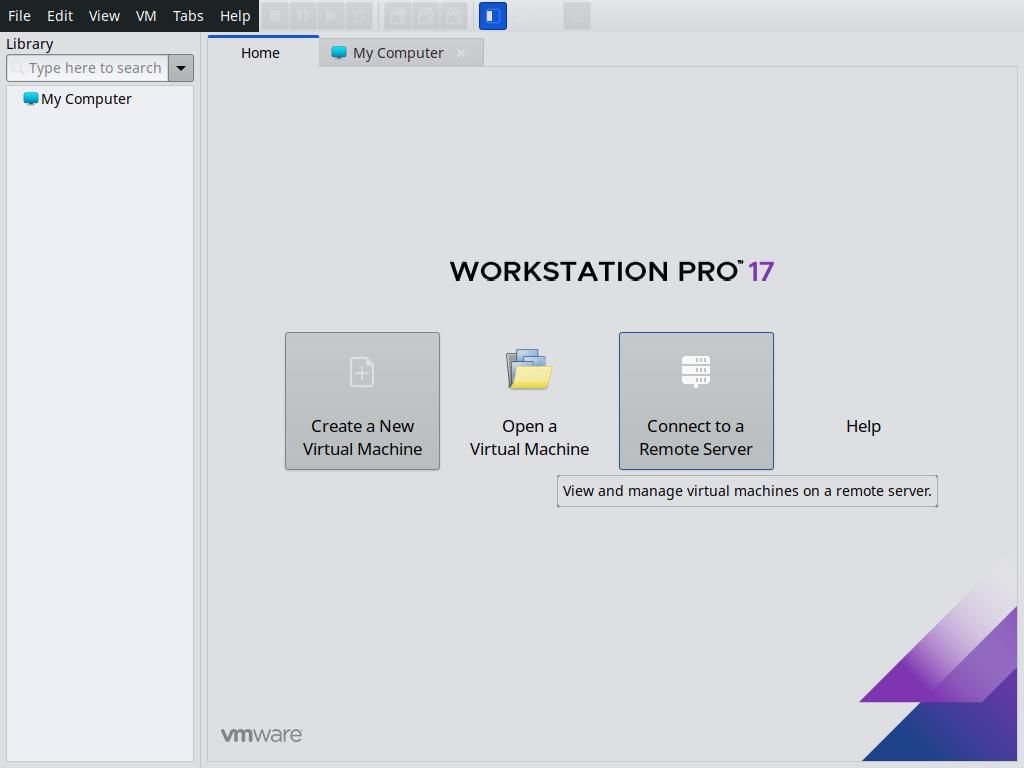
Task: Open the File menu
Action: (19, 16)
